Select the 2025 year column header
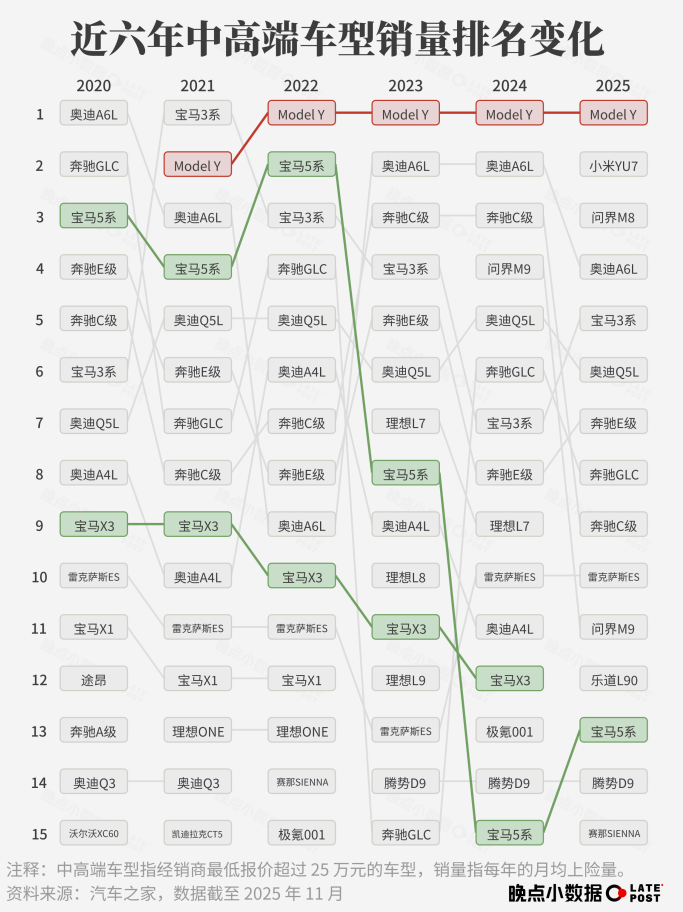Screen dimensions: 683x912 (x=613, y=86)
